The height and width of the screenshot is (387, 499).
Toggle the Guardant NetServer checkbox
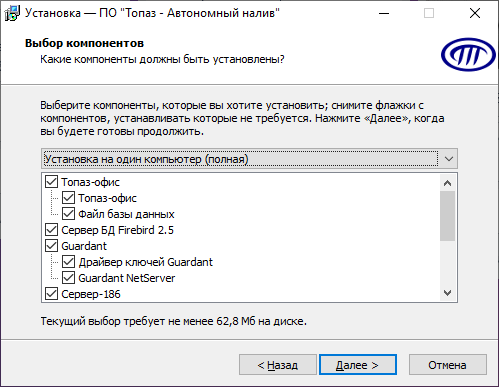click(68, 278)
